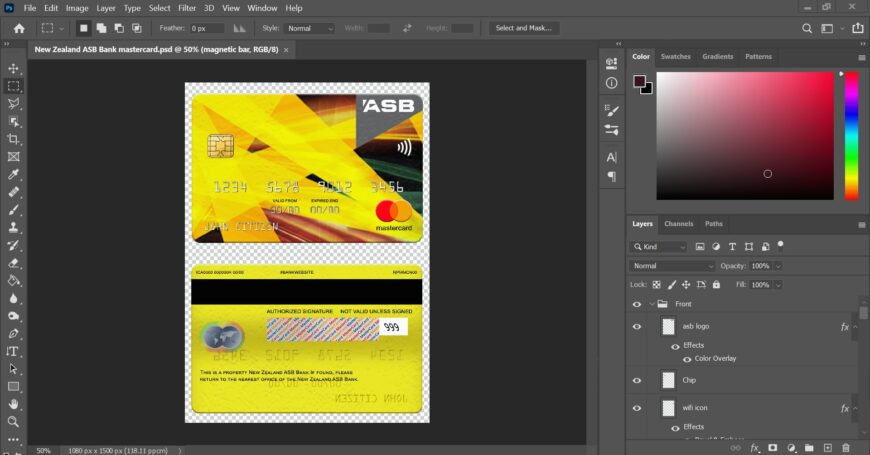The image size is (870, 455).
Task: Select the Object Selection tool
Action: [x=13, y=122]
